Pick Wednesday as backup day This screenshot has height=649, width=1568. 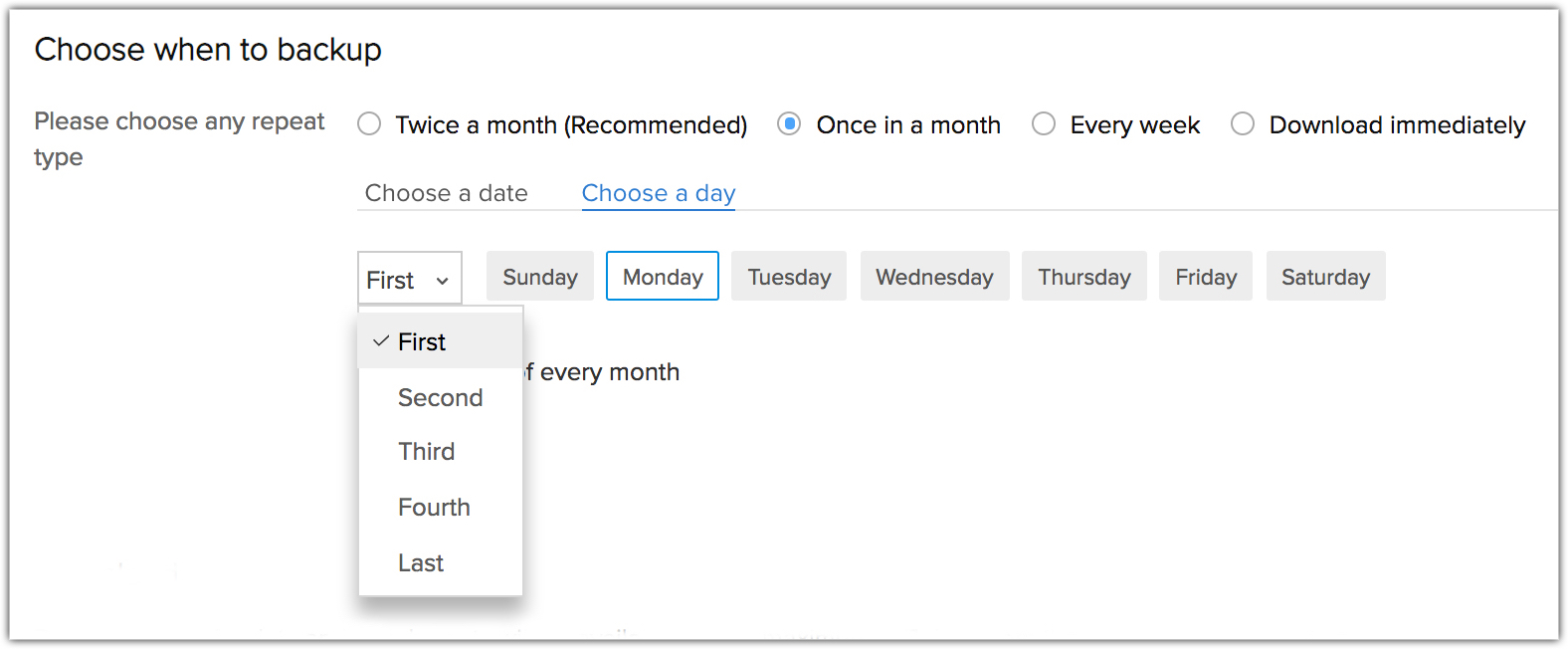934,277
